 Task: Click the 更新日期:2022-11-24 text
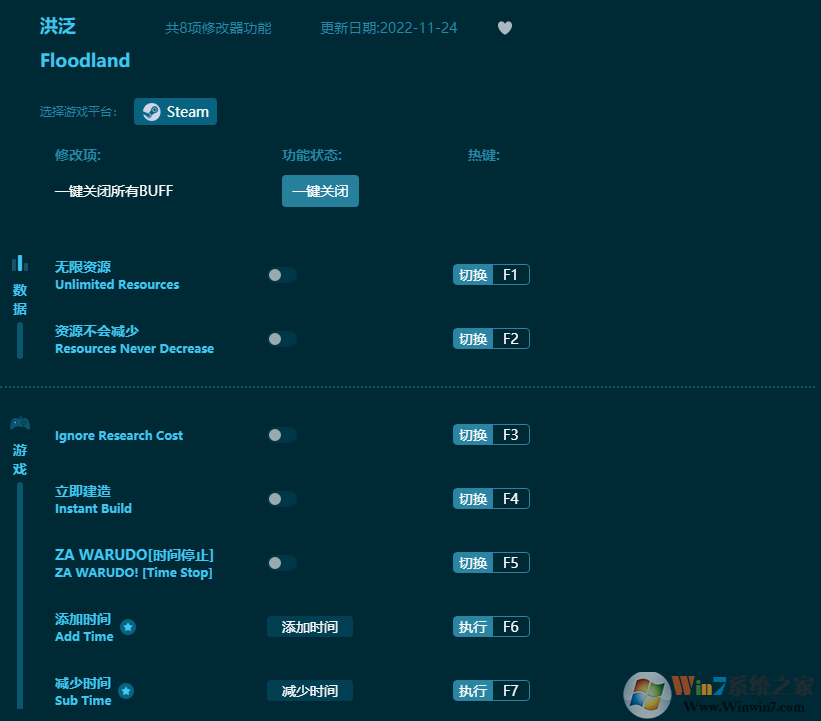coord(389,28)
